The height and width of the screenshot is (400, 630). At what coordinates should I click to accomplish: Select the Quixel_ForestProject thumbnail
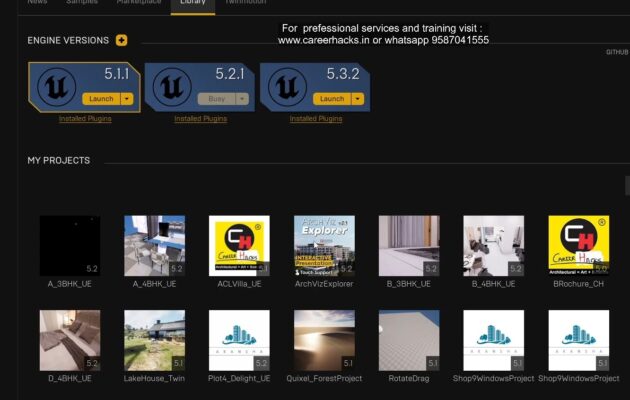(324, 340)
